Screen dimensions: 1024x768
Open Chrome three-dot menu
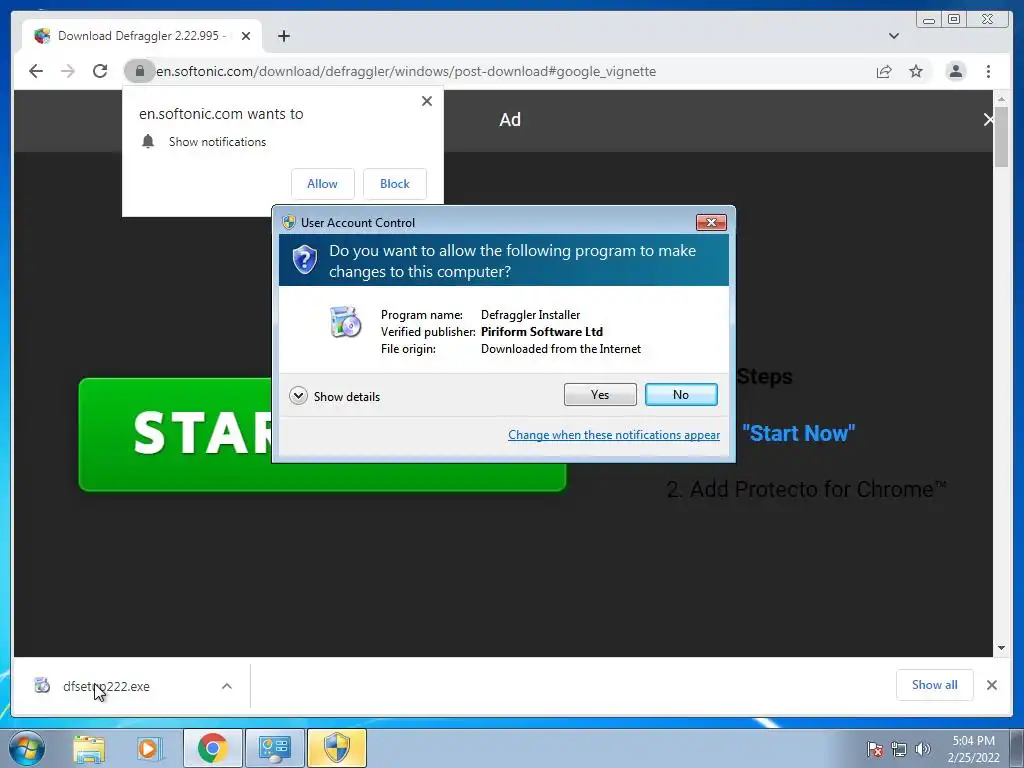[x=988, y=71]
